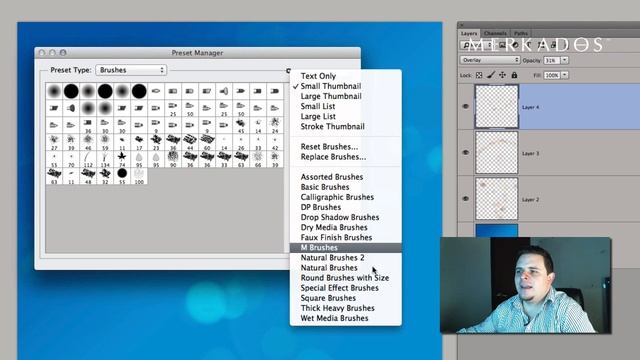
Task: Select the Layer 2 thumbnail
Action: coord(496,199)
